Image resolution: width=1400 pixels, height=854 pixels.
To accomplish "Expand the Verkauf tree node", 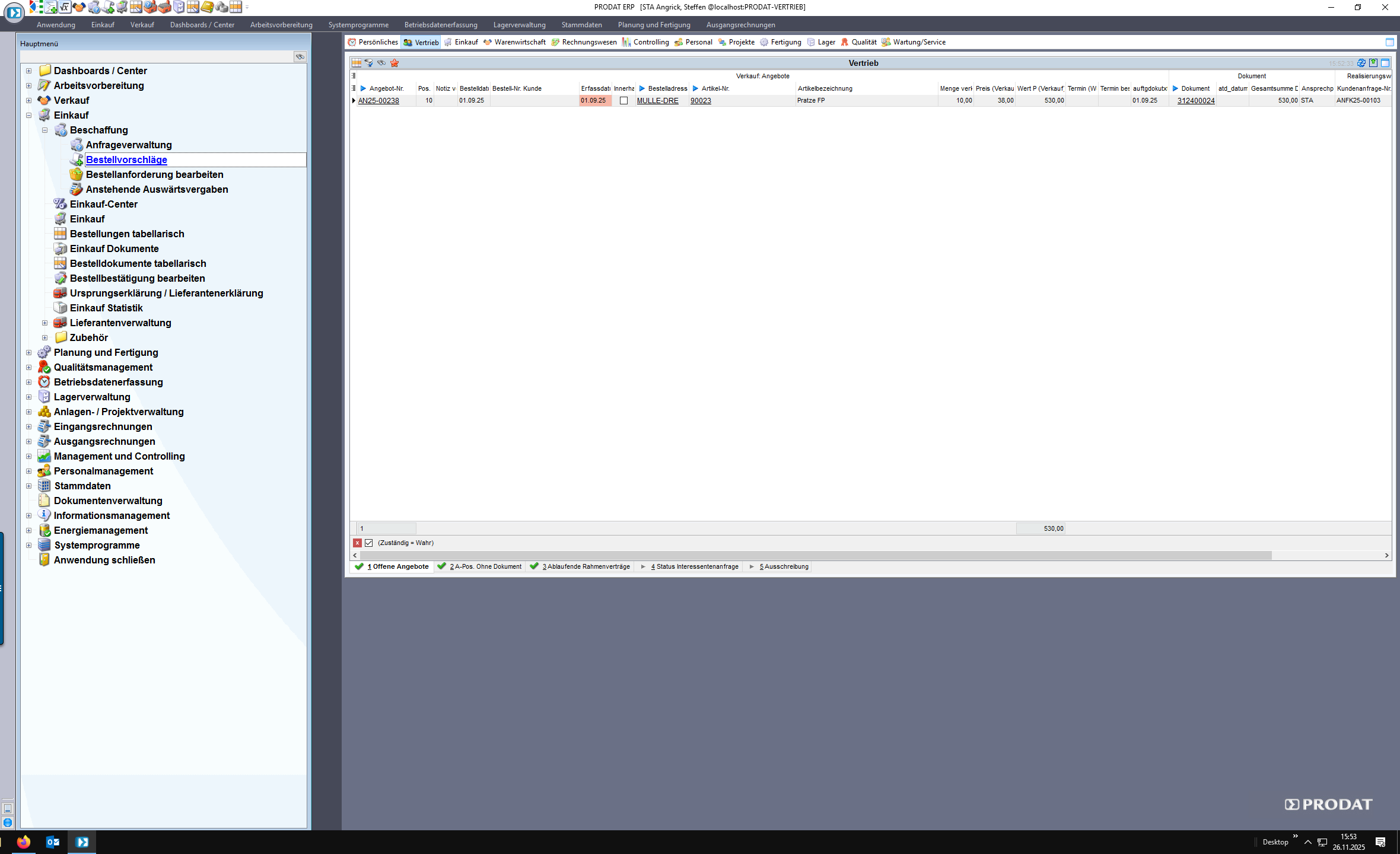I will coord(28,100).
